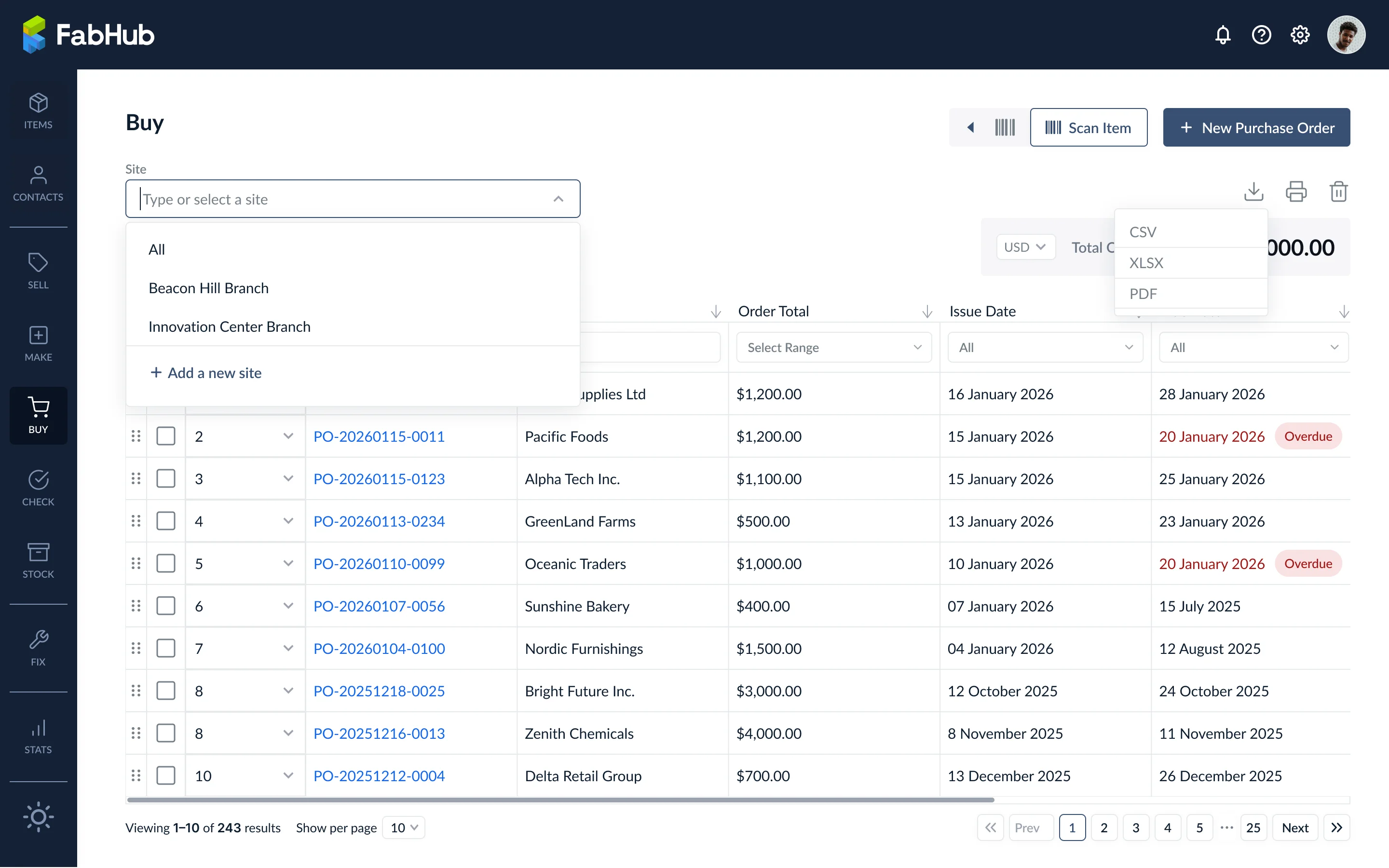Open Show per page 10 dropdown
The height and width of the screenshot is (868, 1389).
coord(404,827)
